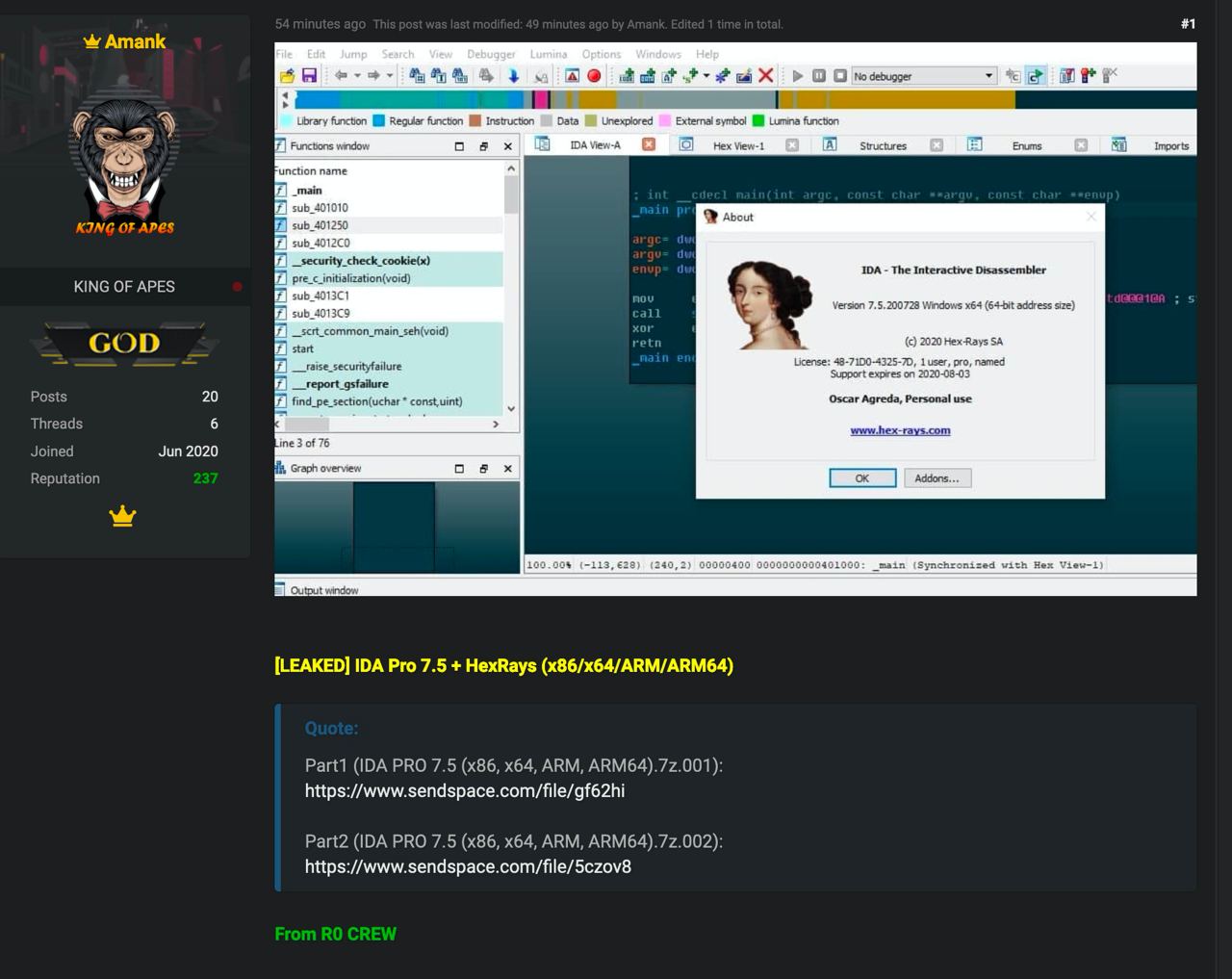
Task: Open the sendspace 5czov8 link
Action: (x=468, y=866)
